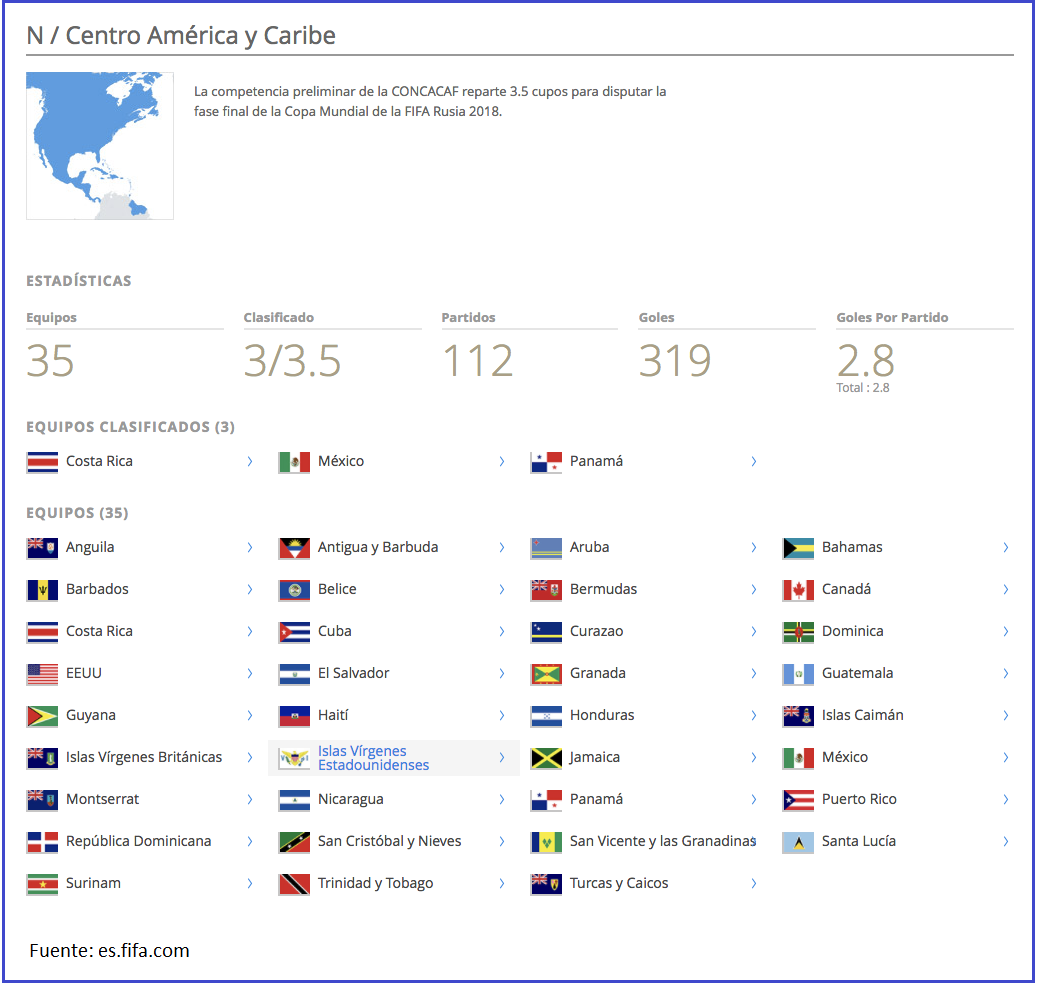Open the Bahamas flag icon
Screen dimensions: 1038x988
click(798, 548)
